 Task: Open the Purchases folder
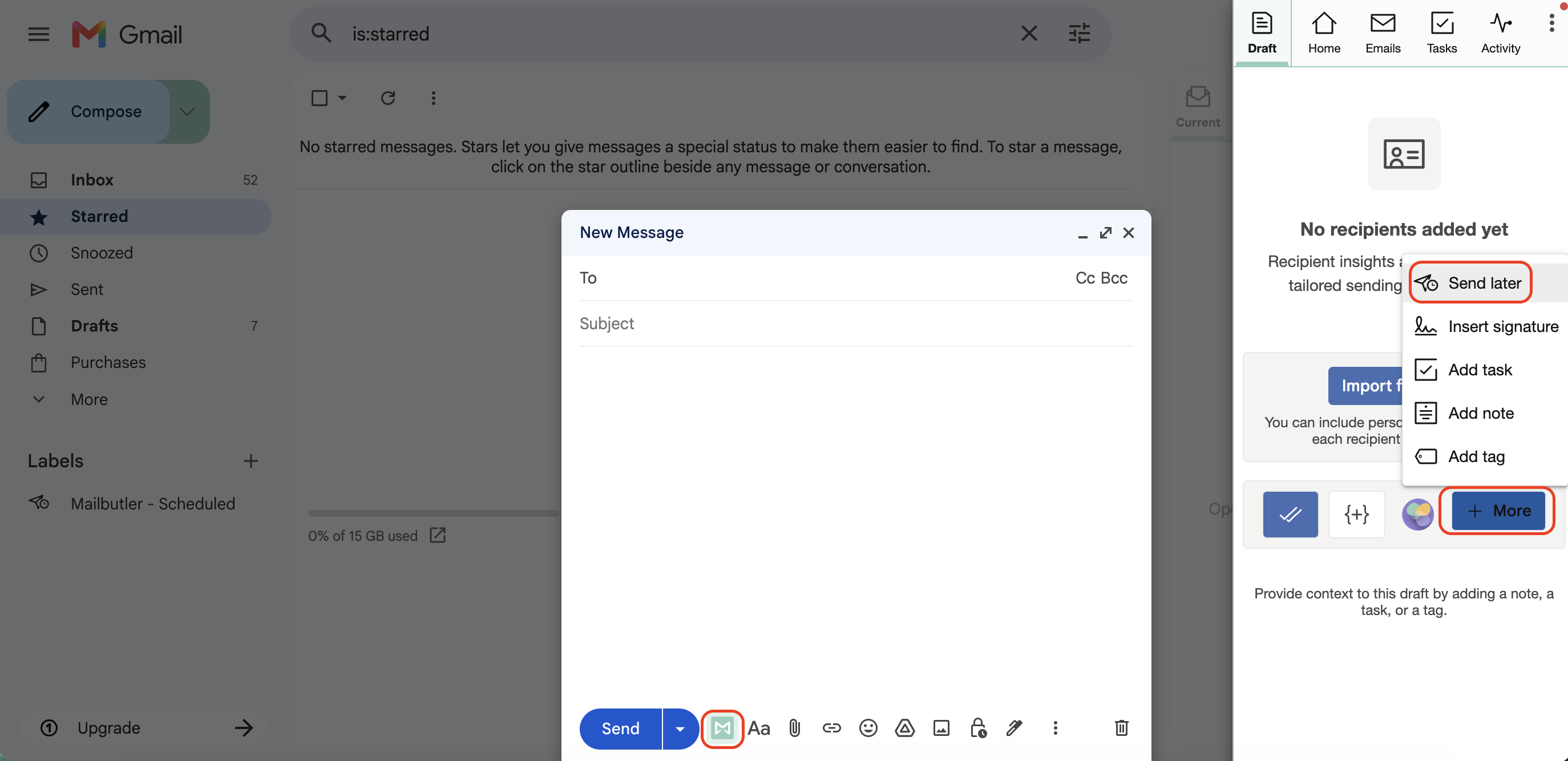135,362
